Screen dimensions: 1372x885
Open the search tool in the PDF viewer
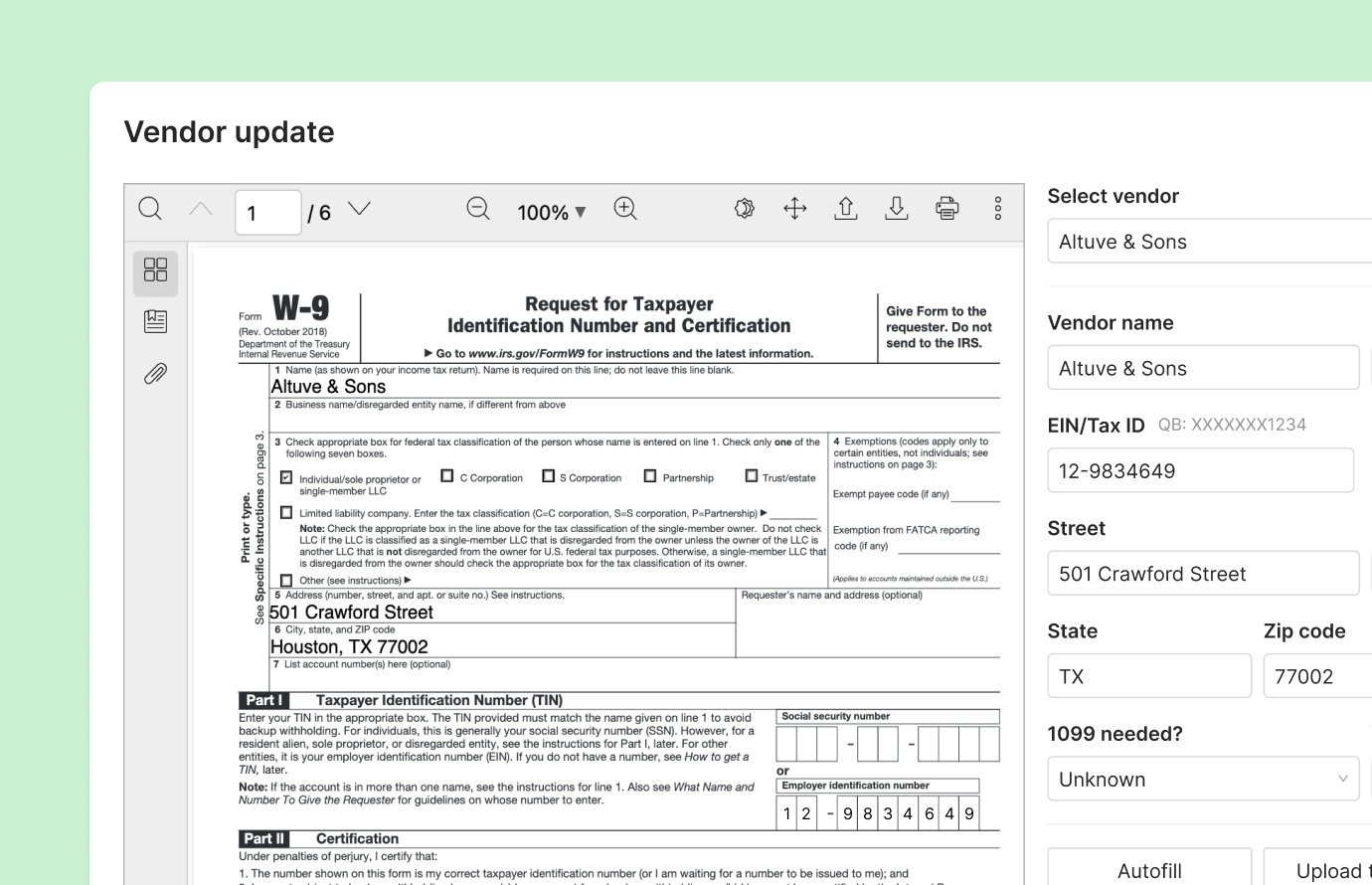[x=150, y=209]
